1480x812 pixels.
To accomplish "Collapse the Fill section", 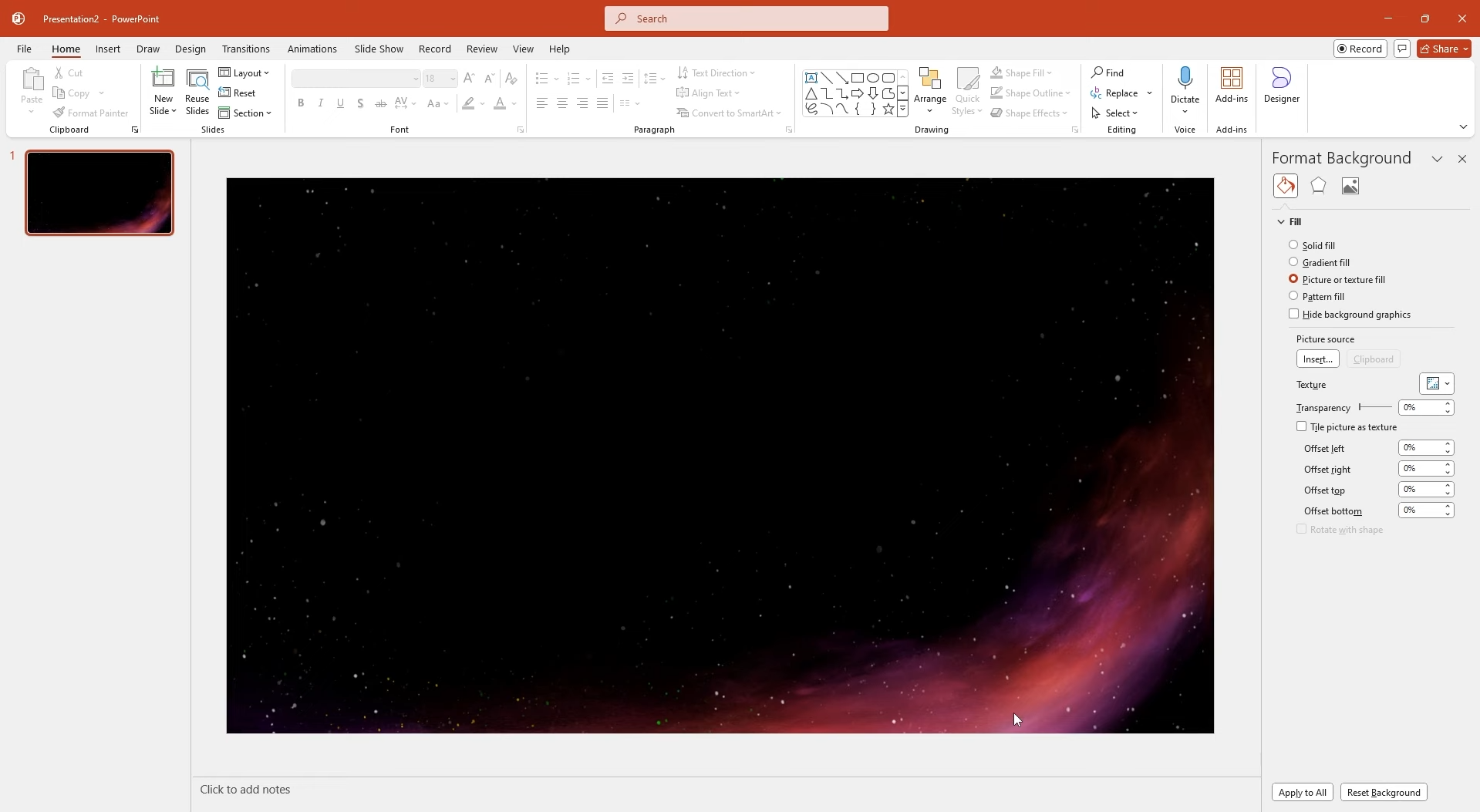I will pyautogui.click(x=1279, y=221).
